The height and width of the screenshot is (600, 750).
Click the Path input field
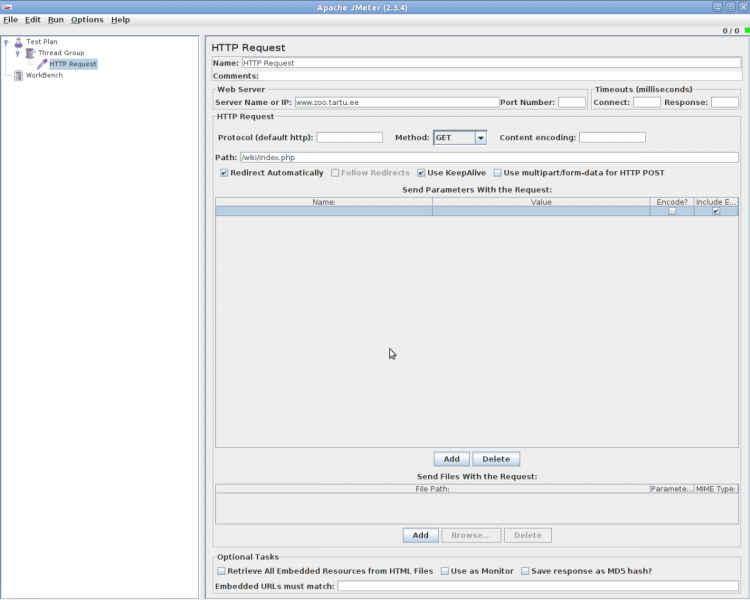489,157
